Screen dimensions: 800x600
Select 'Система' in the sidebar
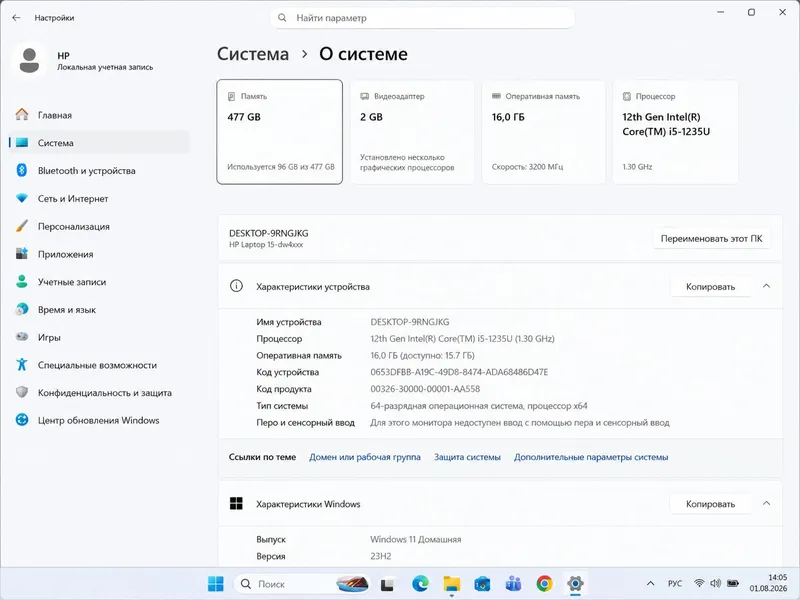[99, 143]
